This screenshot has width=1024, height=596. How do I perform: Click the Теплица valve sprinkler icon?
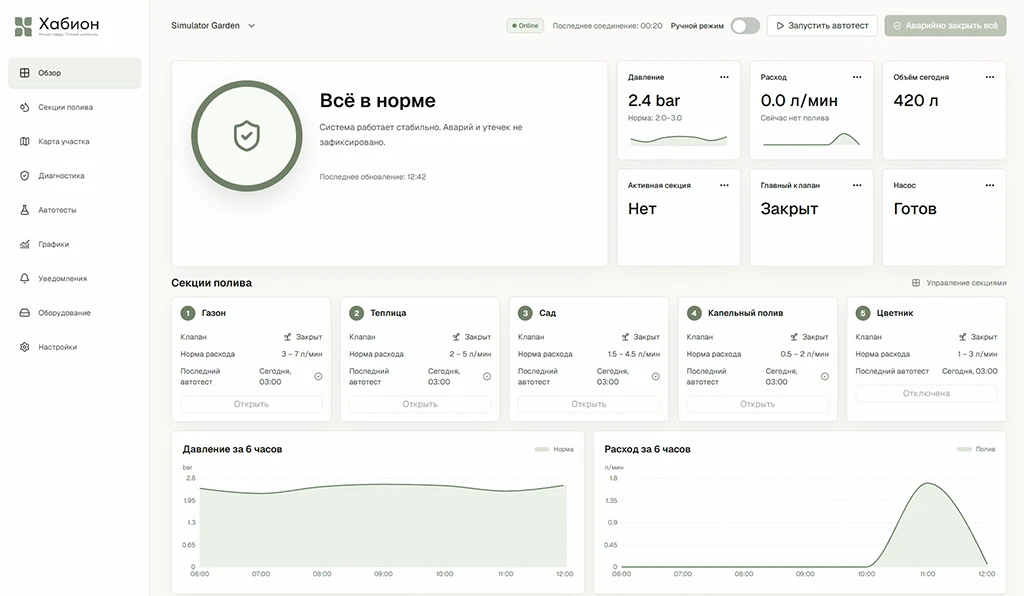tap(456, 337)
